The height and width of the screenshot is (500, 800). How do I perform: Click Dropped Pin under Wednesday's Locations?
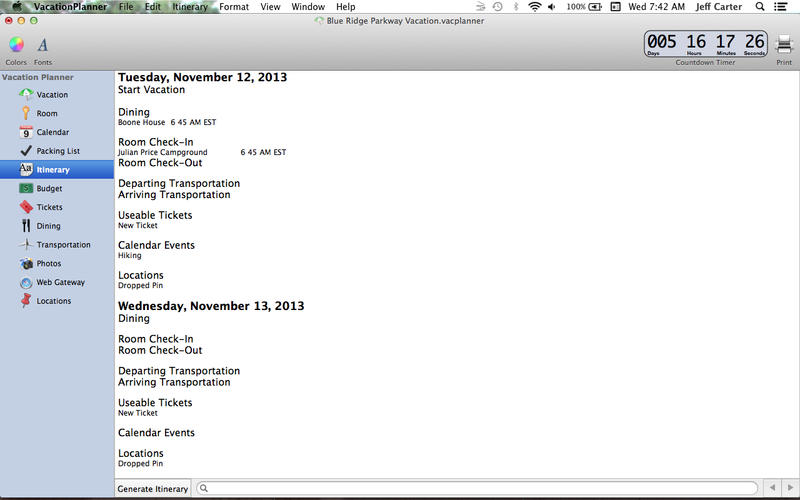pos(140,463)
